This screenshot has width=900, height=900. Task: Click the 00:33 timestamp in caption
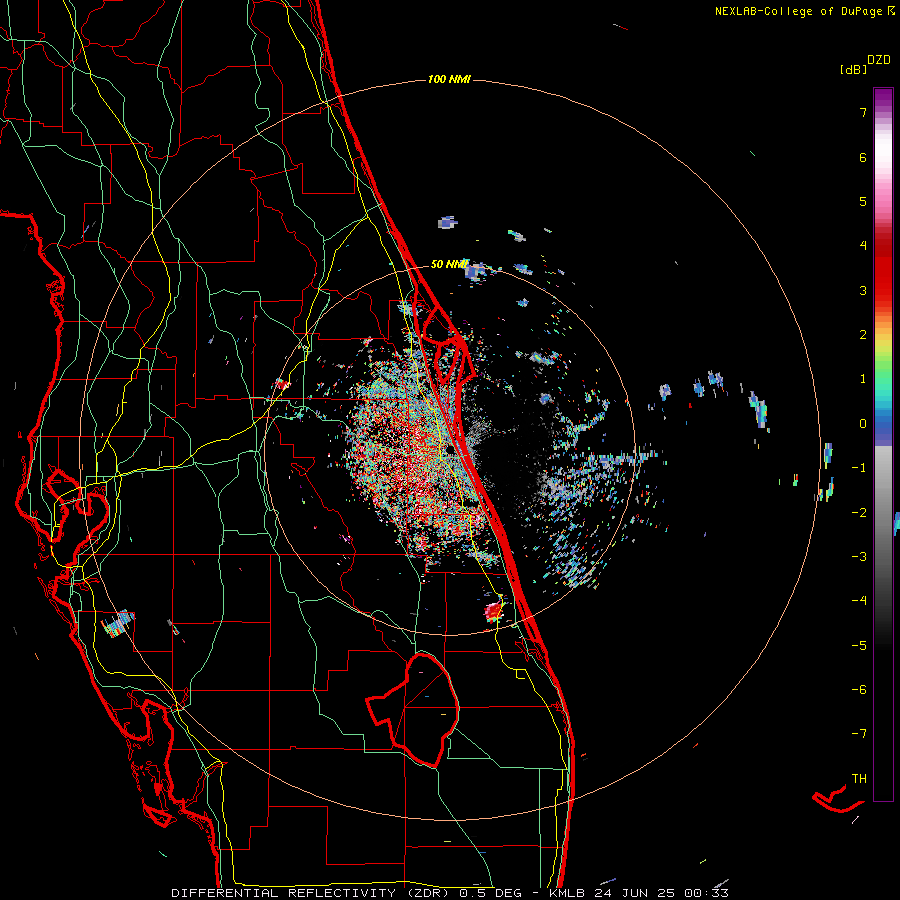[x=706, y=893]
